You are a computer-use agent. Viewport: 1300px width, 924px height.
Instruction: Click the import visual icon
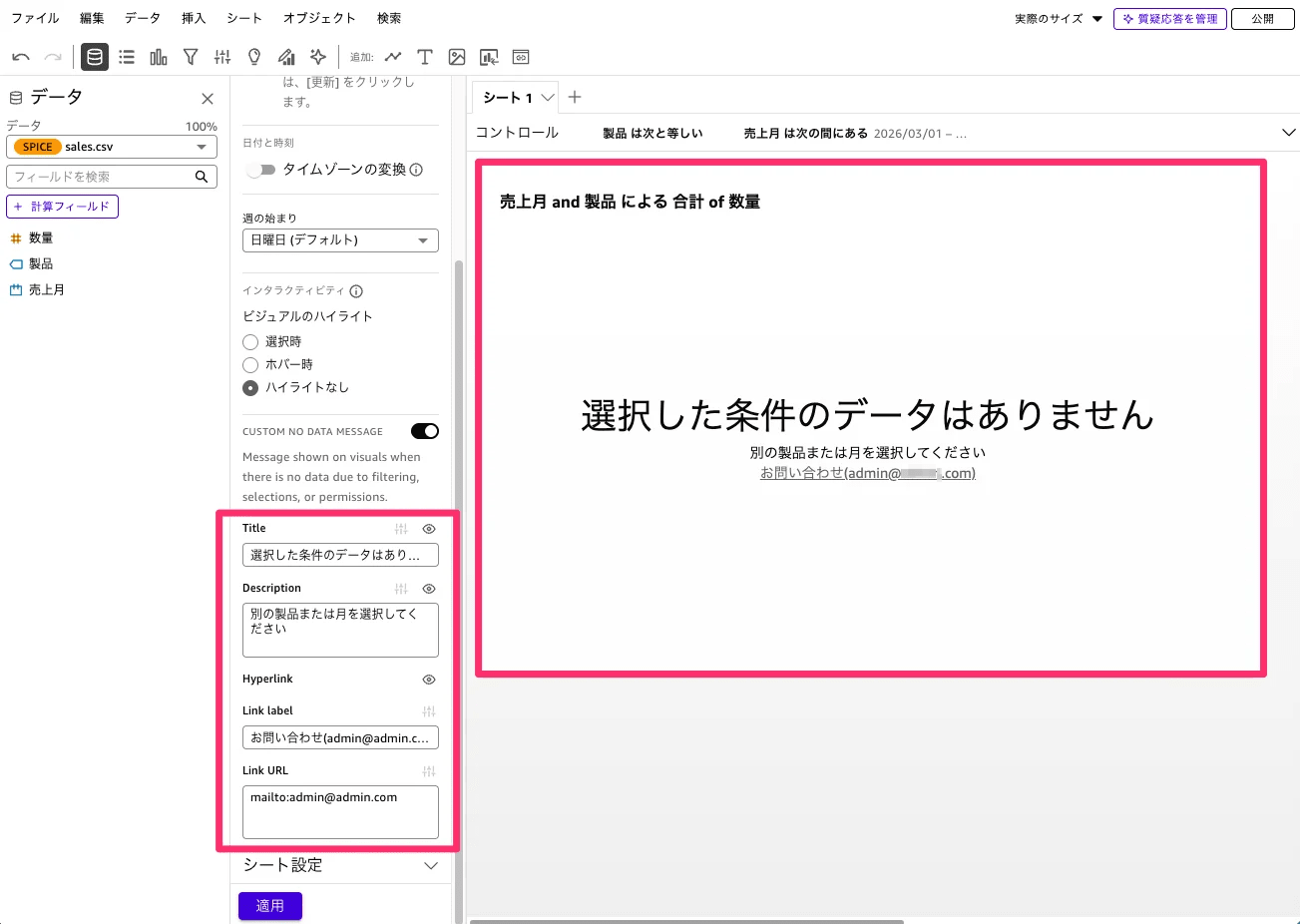coord(489,57)
